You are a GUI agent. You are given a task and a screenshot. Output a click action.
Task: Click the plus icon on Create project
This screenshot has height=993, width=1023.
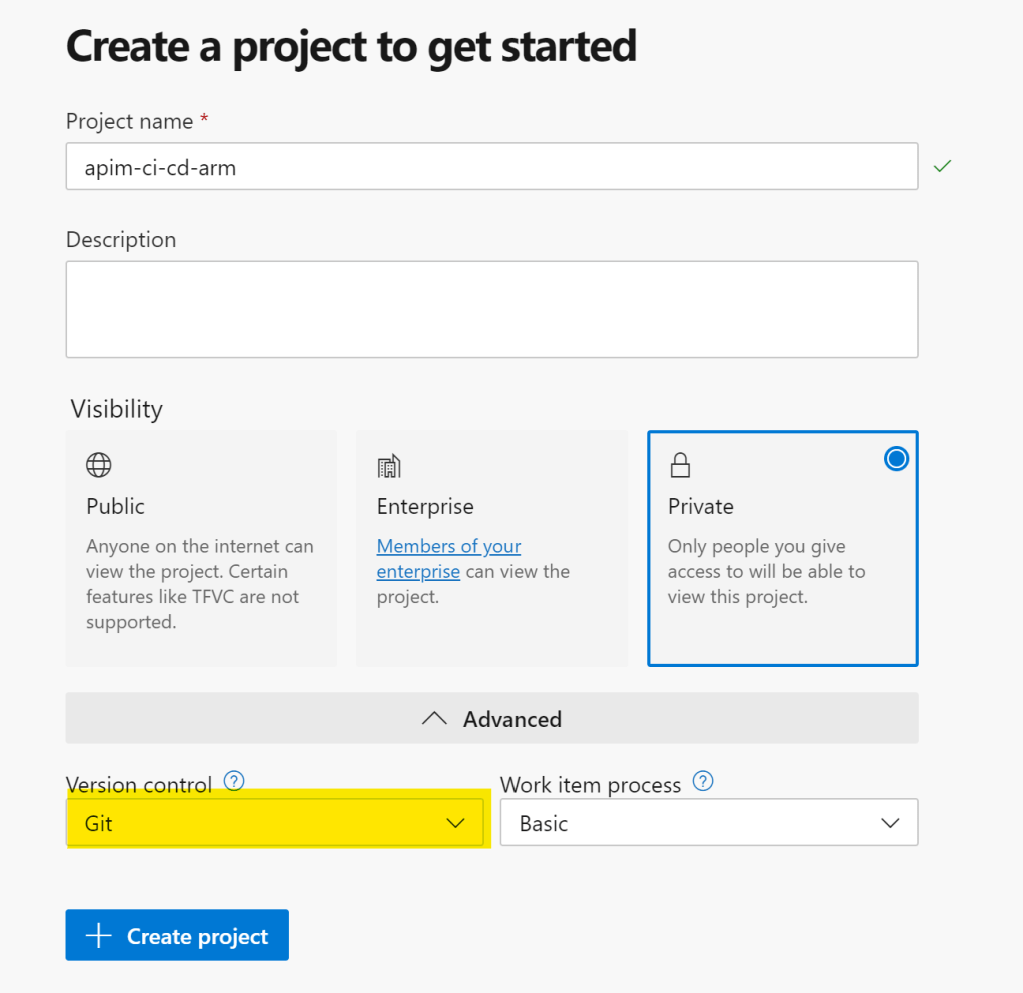click(x=98, y=936)
